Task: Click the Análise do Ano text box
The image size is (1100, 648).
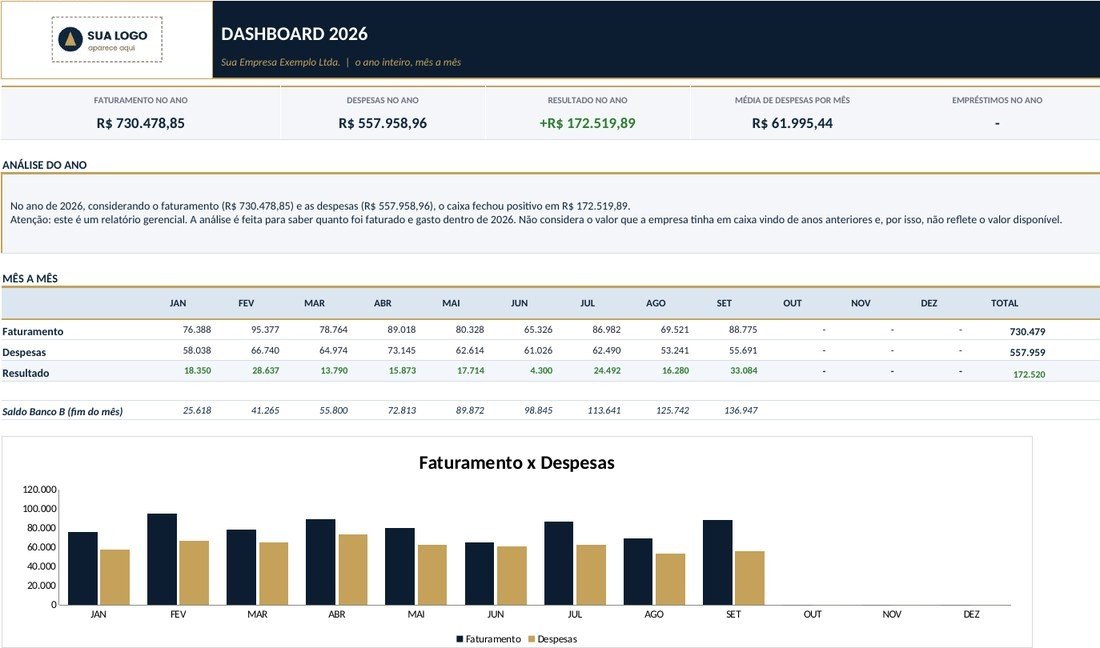Action: click(x=551, y=213)
